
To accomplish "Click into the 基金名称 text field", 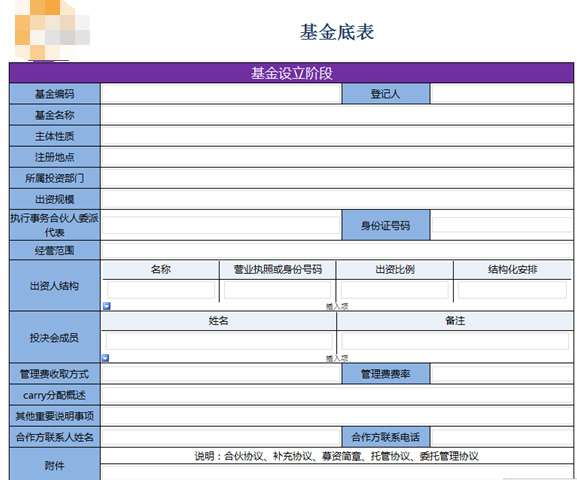I will [x=337, y=115].
